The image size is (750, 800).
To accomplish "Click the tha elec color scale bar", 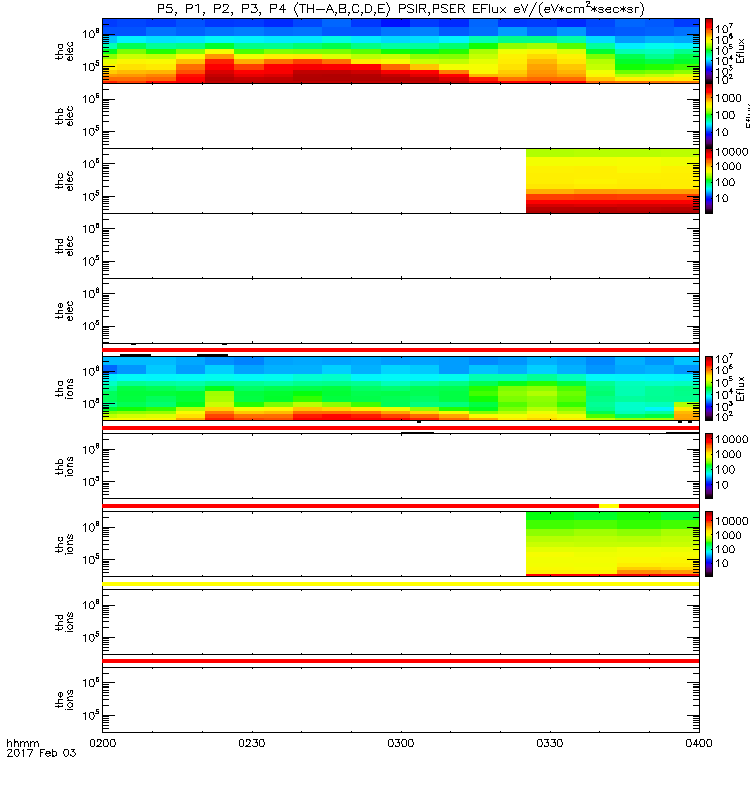I will click(x=709, y=51).
